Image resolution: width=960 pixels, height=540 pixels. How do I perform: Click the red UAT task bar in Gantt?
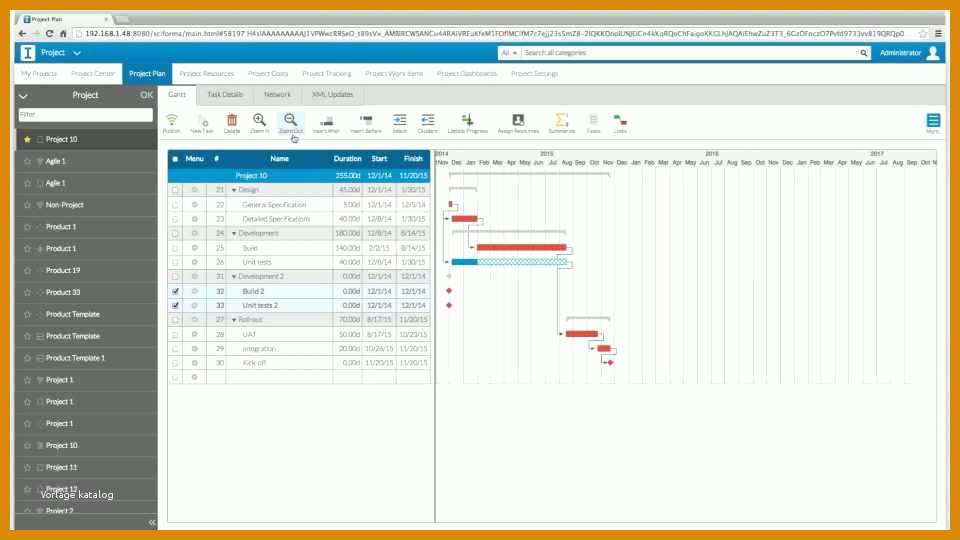coord(582,334)
